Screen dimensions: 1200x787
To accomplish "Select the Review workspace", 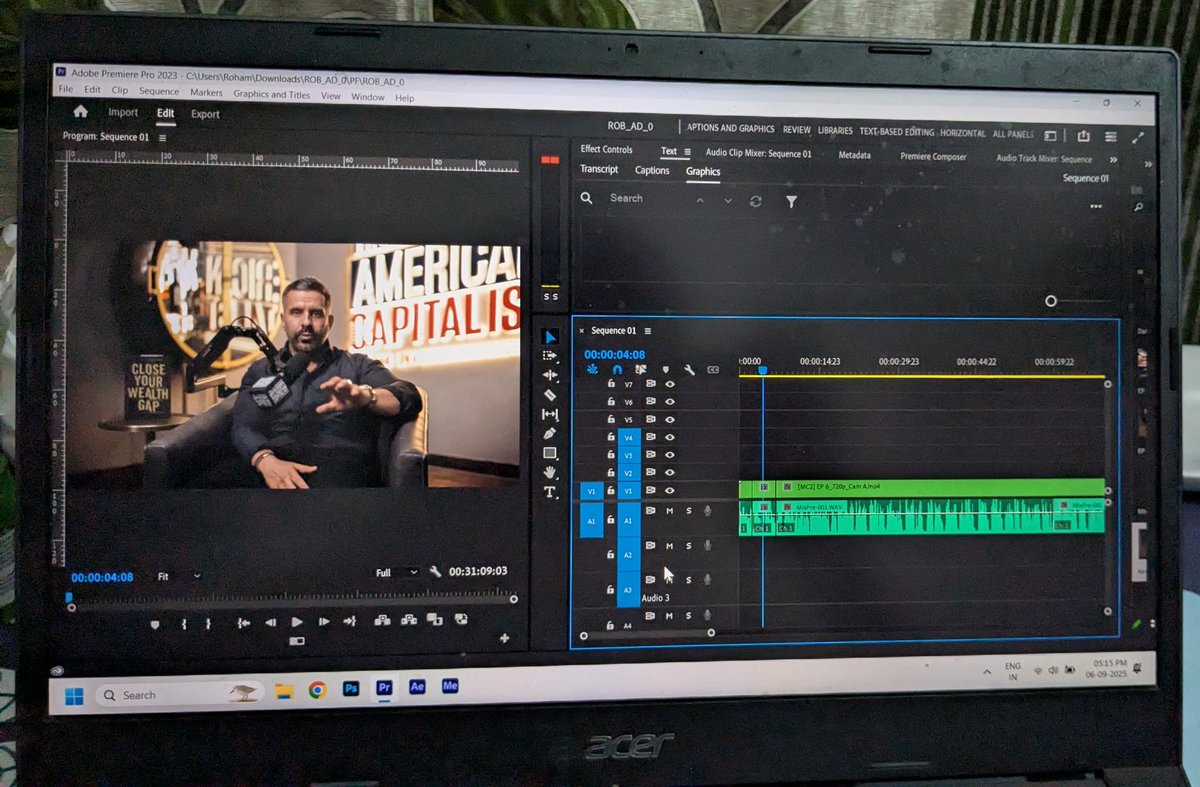I will pos(797,130).
